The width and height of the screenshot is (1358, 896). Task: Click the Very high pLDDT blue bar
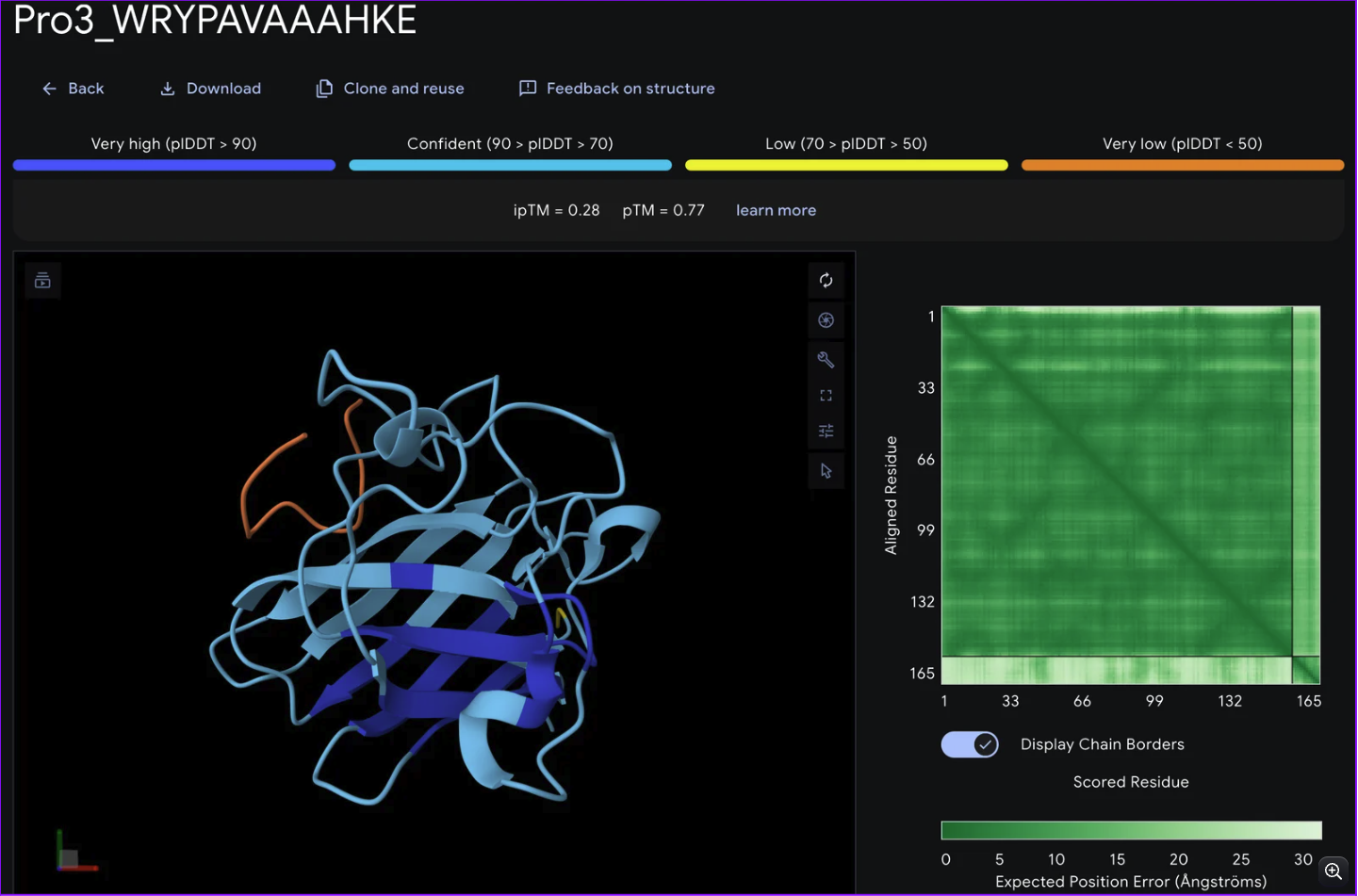tap(174, 165)
